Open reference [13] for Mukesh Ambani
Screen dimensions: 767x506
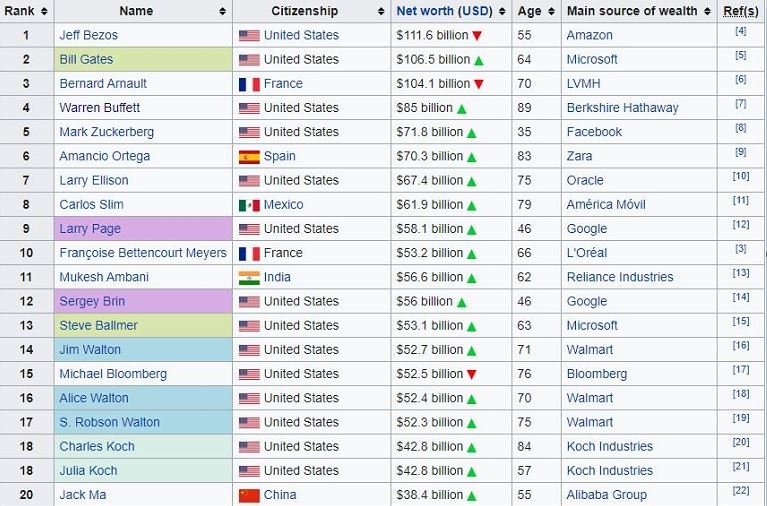coord(741,273)
